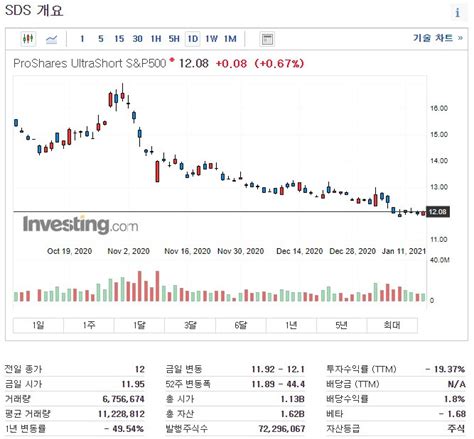Click the 베타 value -1.68
The width and height of the screenshot is (474, 439).
[452, 414]
